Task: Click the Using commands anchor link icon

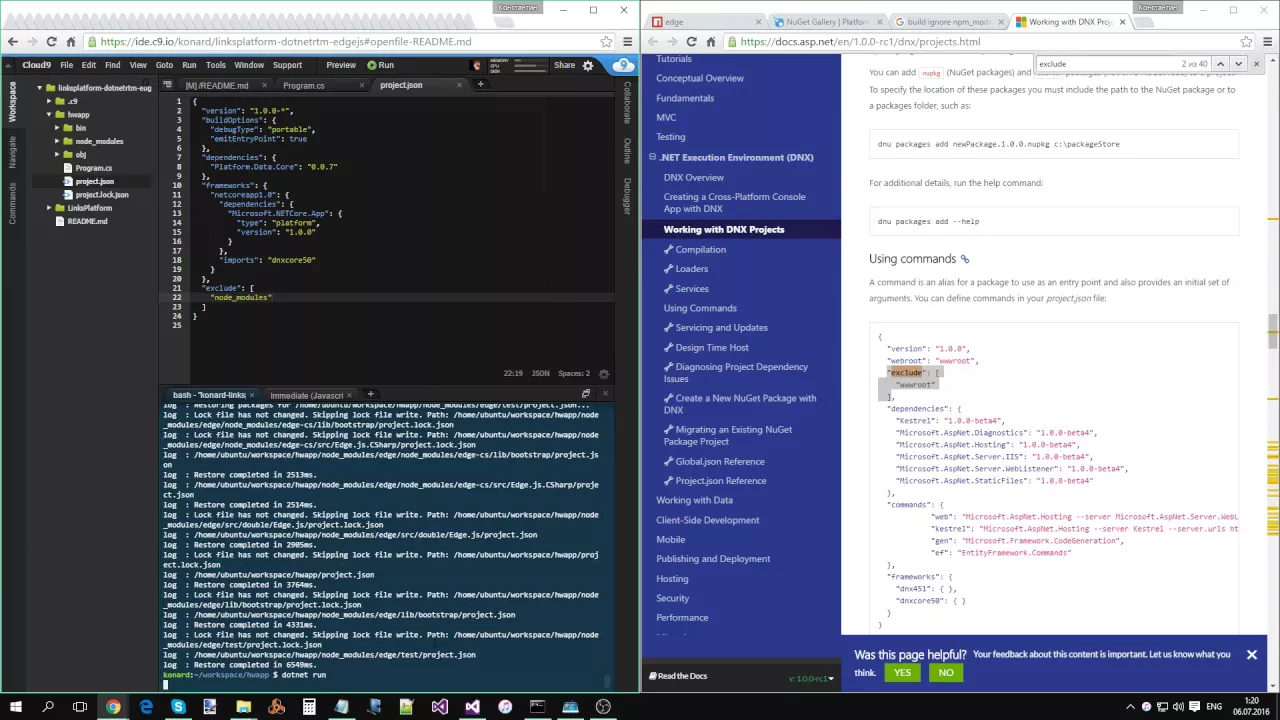Action: click(965, 259)
